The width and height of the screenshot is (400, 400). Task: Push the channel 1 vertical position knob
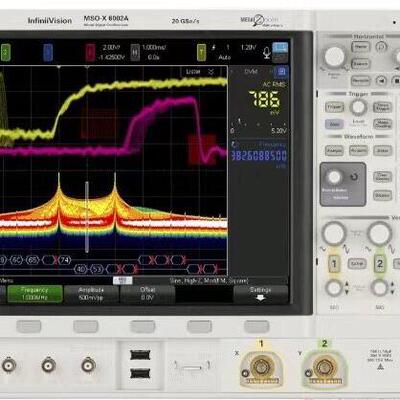pos(334,288)
